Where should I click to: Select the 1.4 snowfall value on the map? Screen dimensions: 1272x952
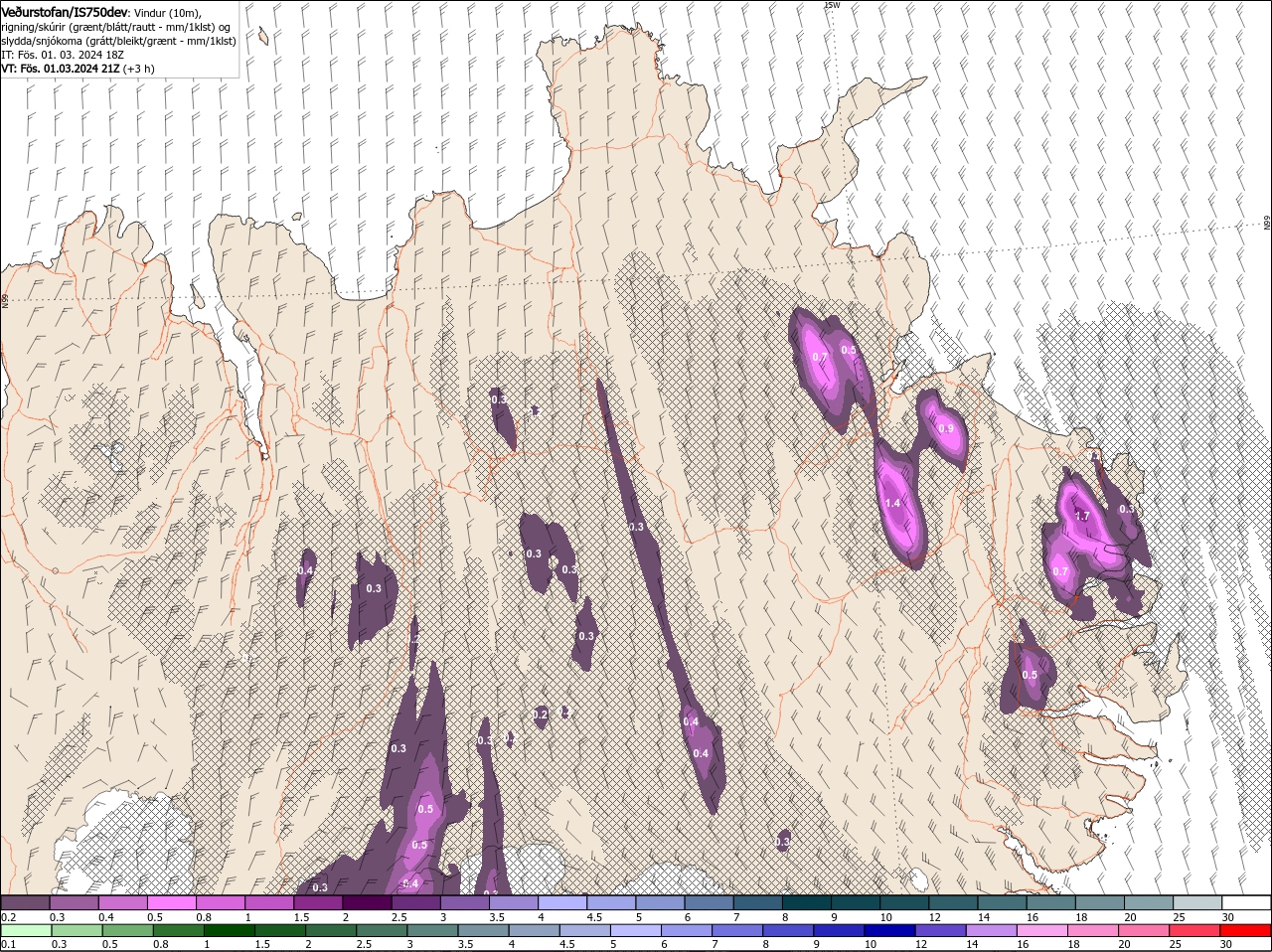tap(892, 504)
